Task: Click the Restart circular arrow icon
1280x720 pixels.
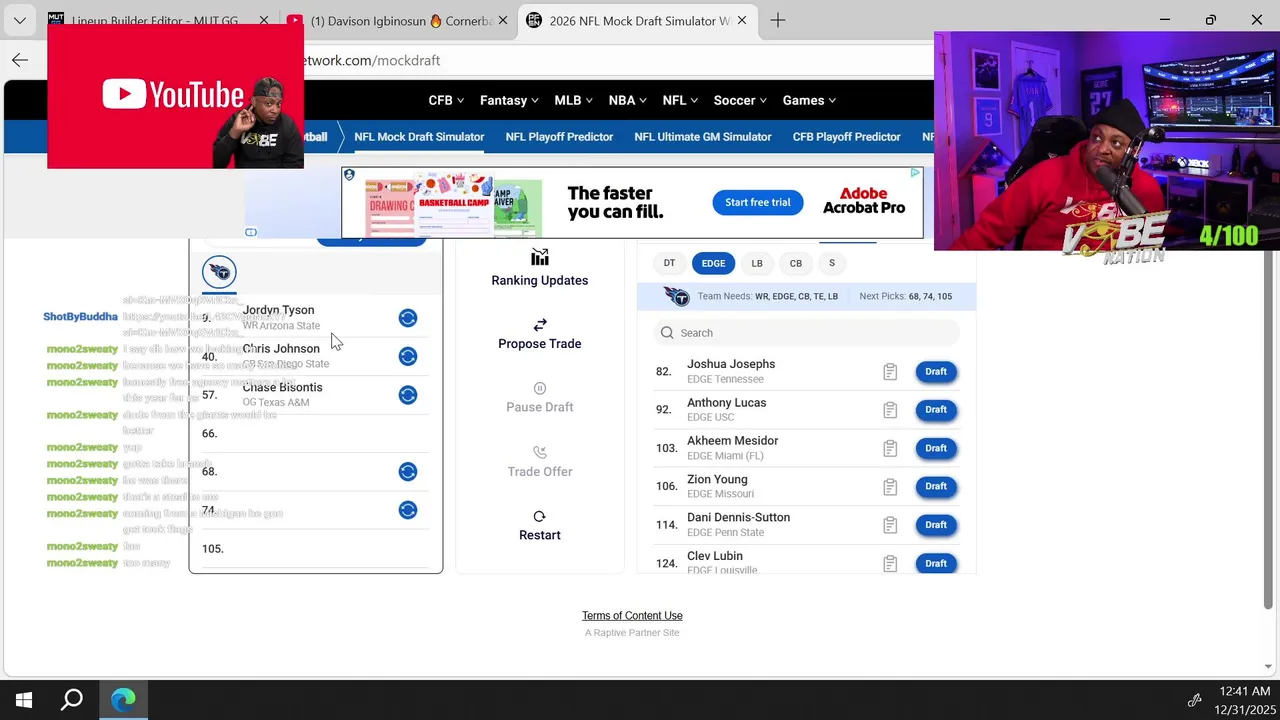Action: coord(539,516)
